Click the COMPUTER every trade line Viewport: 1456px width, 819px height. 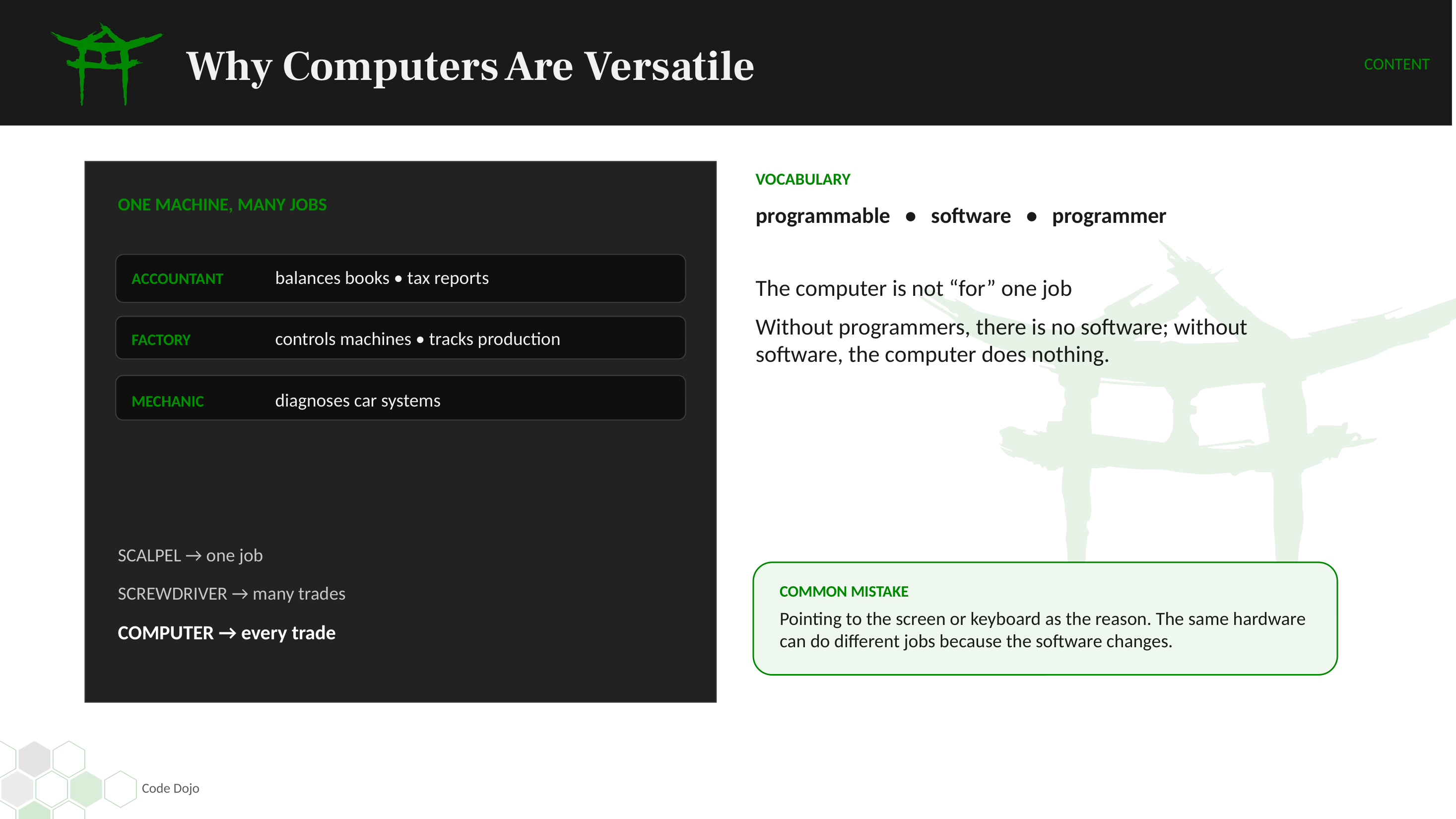coord(226,633)
